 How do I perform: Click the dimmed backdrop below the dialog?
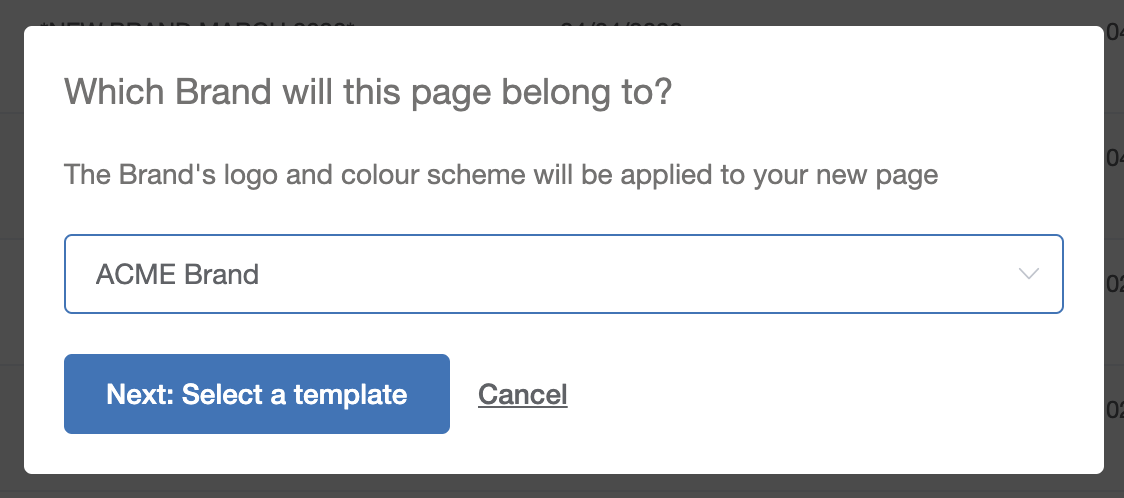click(560, 486)
